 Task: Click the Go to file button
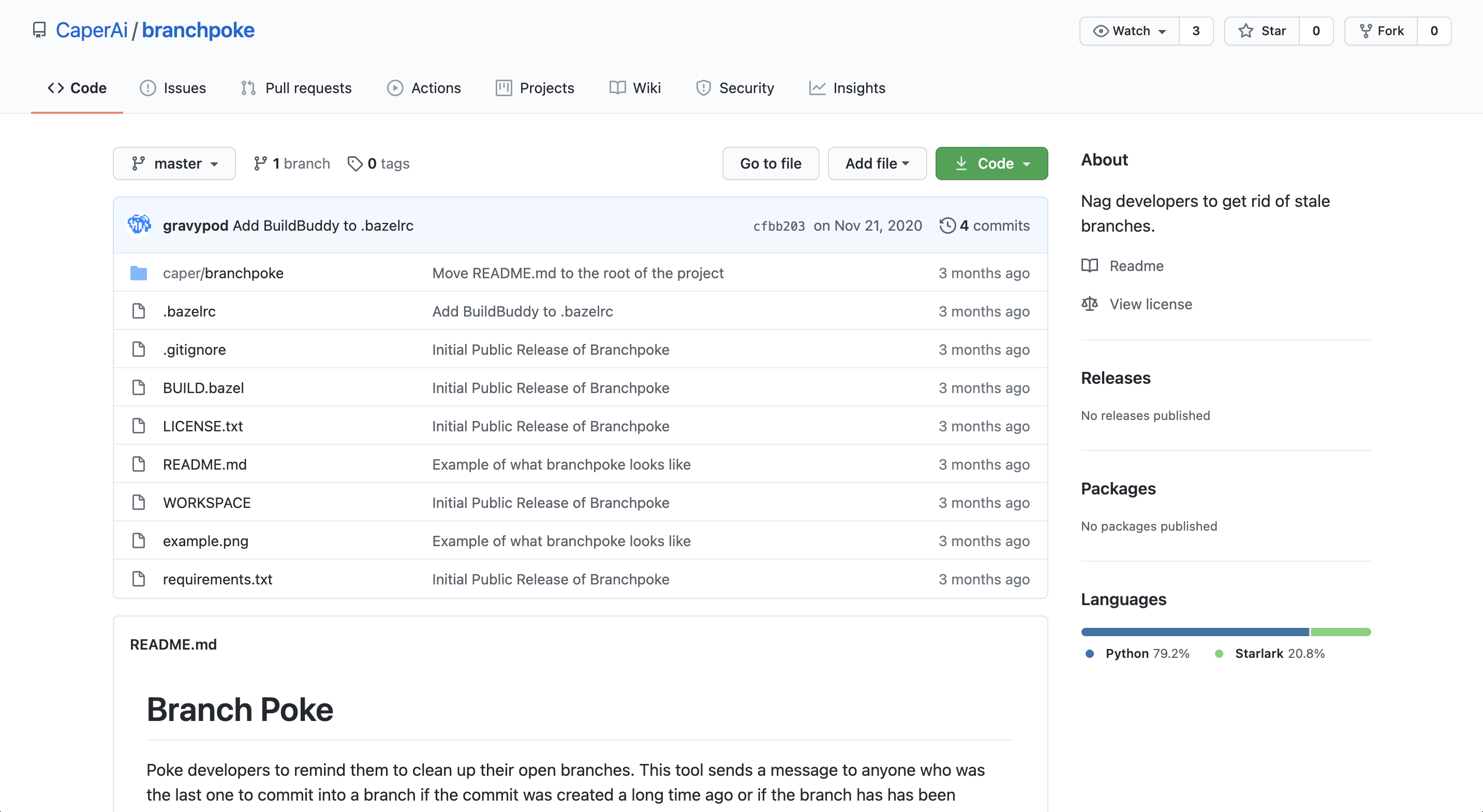click(770, 163)
